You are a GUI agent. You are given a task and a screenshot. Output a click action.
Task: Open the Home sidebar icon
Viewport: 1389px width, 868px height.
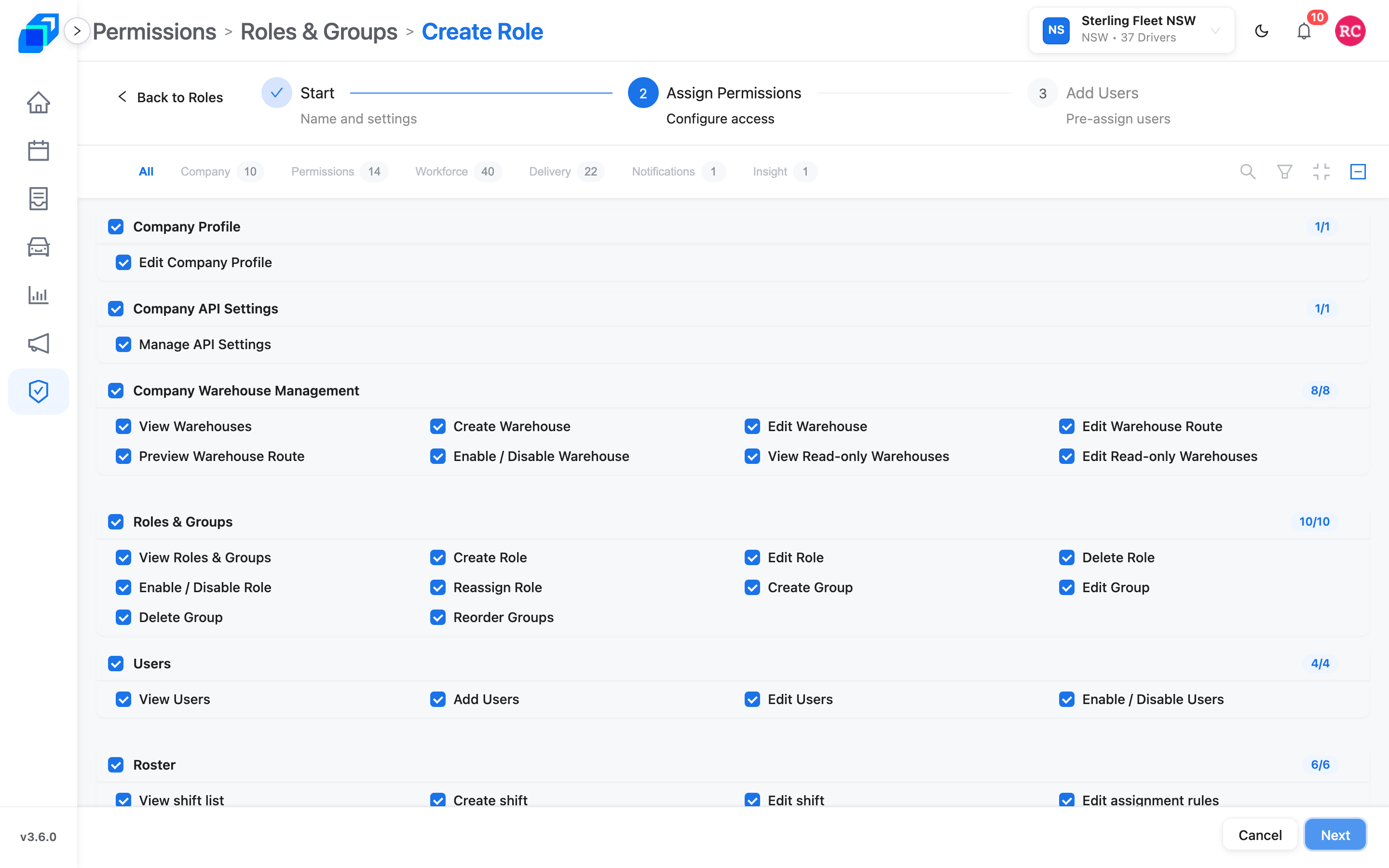(39, 102)
